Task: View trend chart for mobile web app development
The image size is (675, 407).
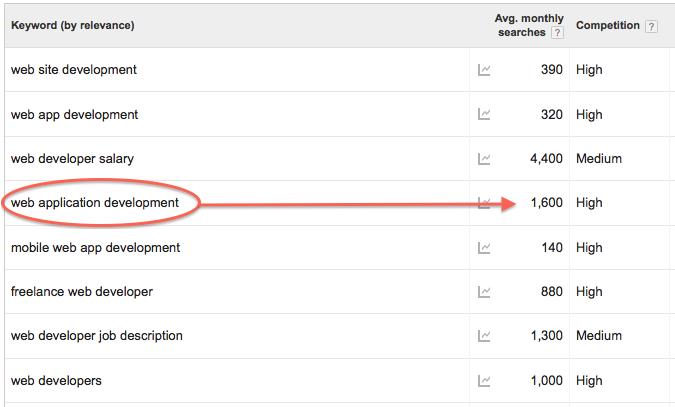Action: click(x=484, y=248)
